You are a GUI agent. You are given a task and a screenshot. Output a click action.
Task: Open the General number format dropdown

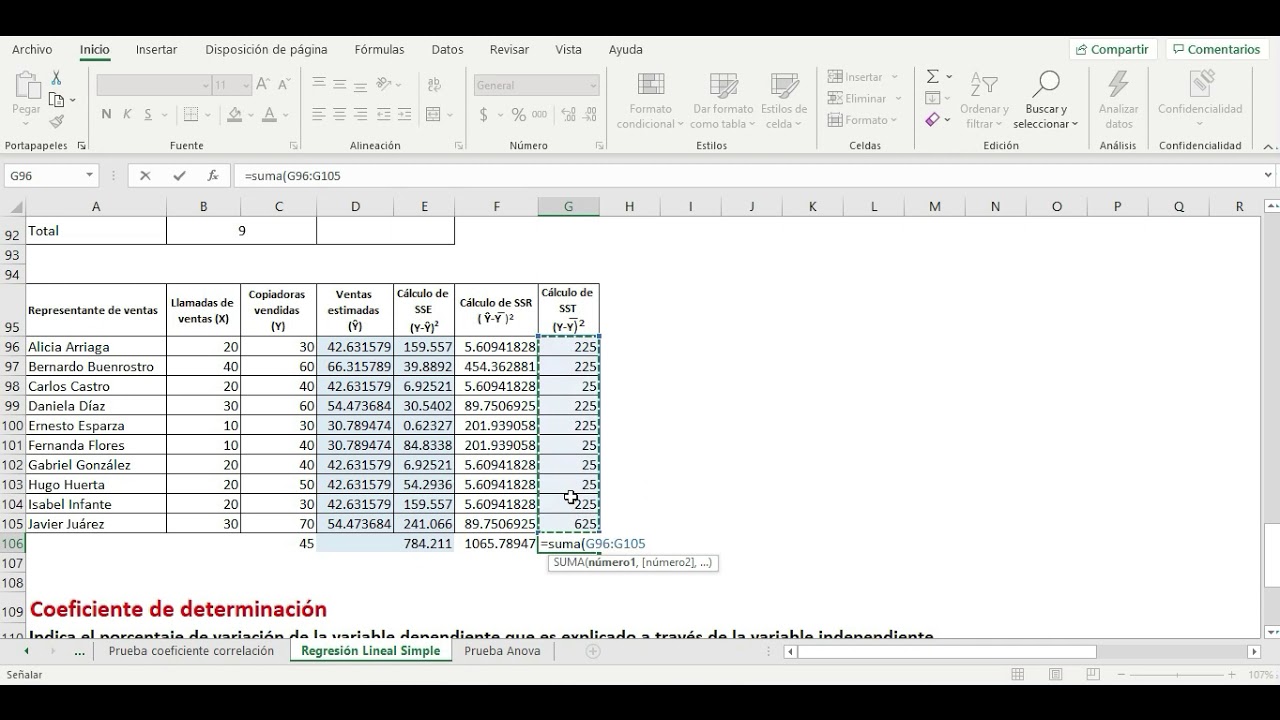pyautogui.click(x=593, y=86)
